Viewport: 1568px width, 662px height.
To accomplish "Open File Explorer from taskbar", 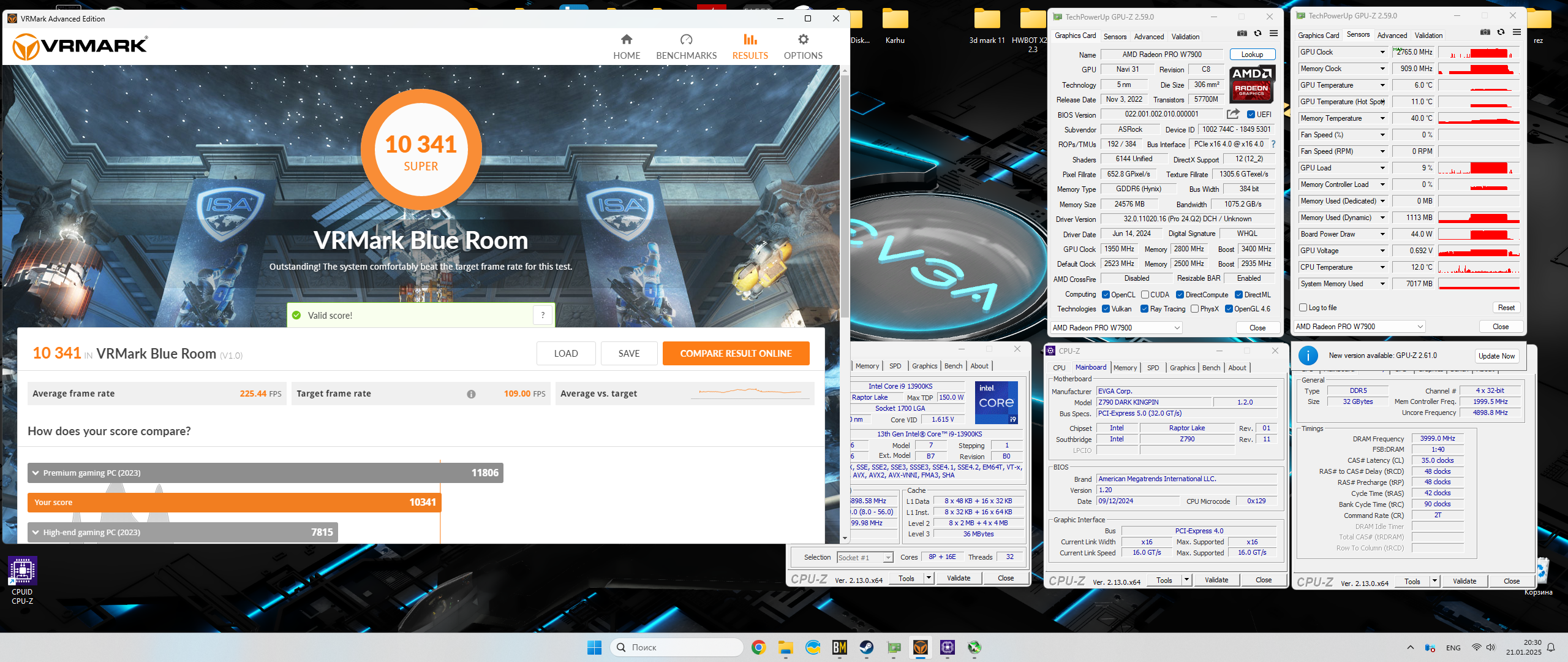I will [x=785, y=647].
